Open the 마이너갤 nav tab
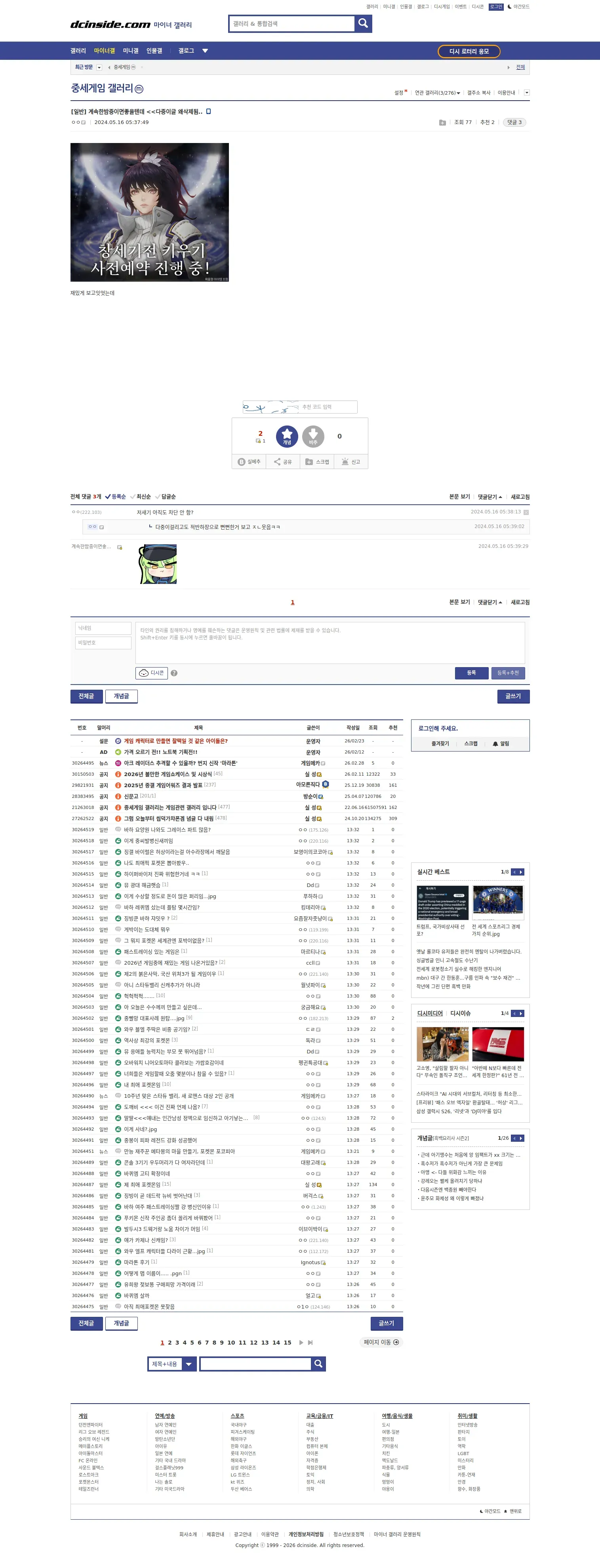The height and width of the screenshot is (1568, 600). point(104,51)
